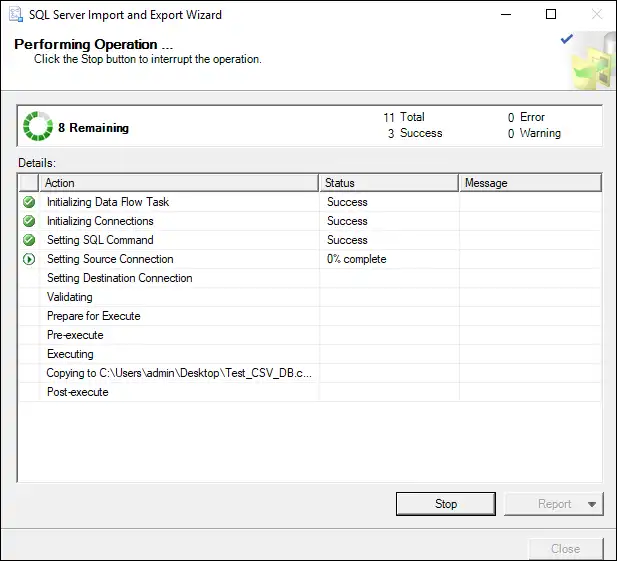
Task: Select the Initializing Data Flow Task row
Action: [x=310, y=202]
